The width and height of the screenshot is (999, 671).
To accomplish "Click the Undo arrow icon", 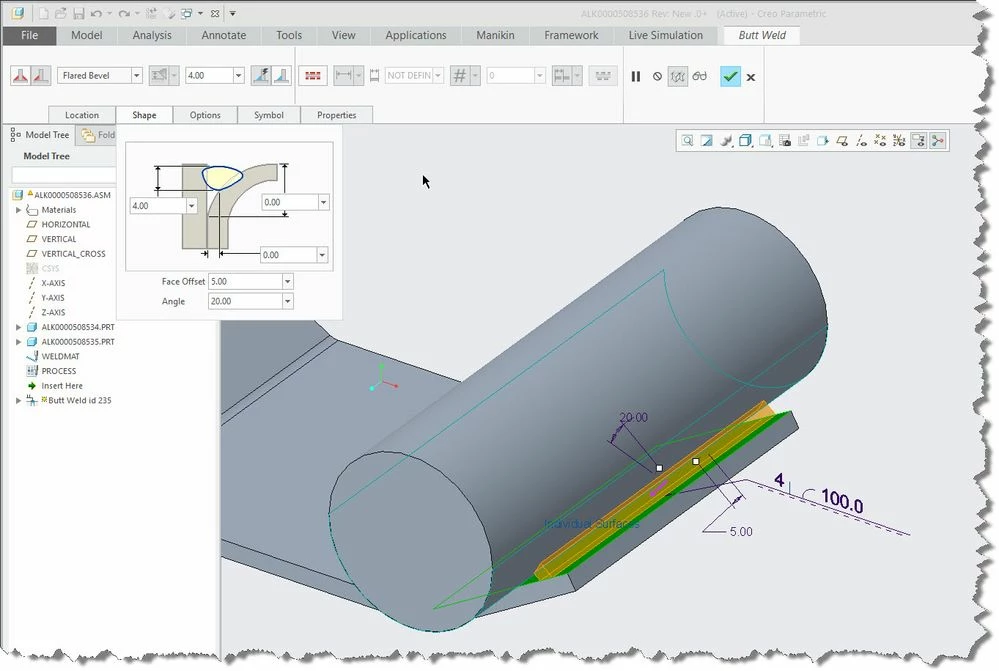I will click(96, 13).
